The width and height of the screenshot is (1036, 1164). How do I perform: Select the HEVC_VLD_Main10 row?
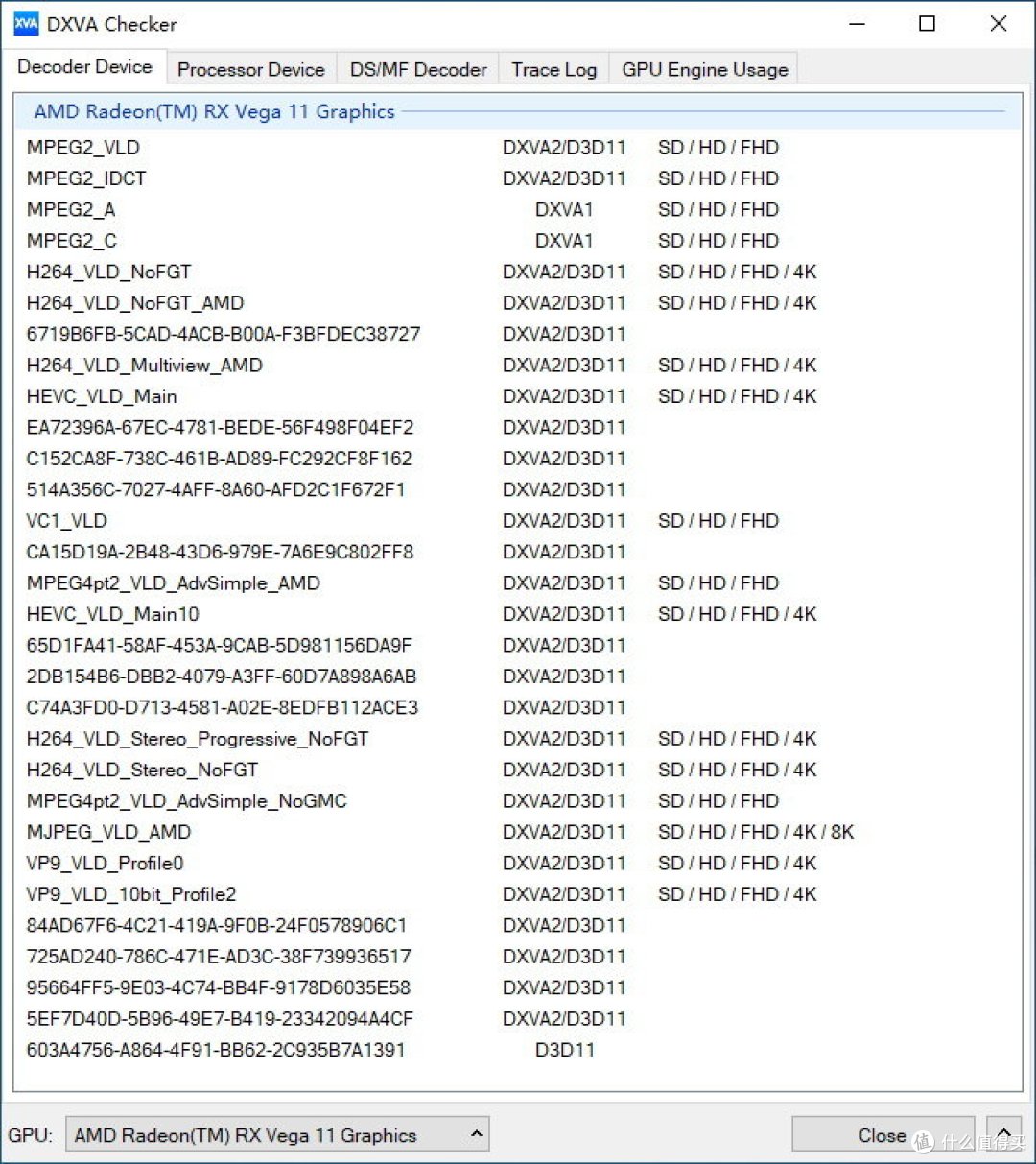pyautogui.click(x=518, y=614)
